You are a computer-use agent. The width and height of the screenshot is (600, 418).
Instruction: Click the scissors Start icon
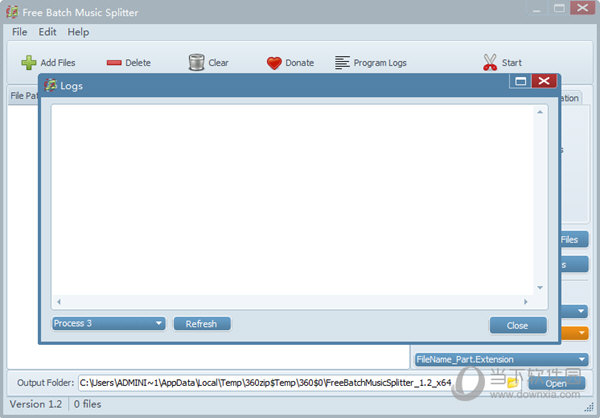click(490, 62)
